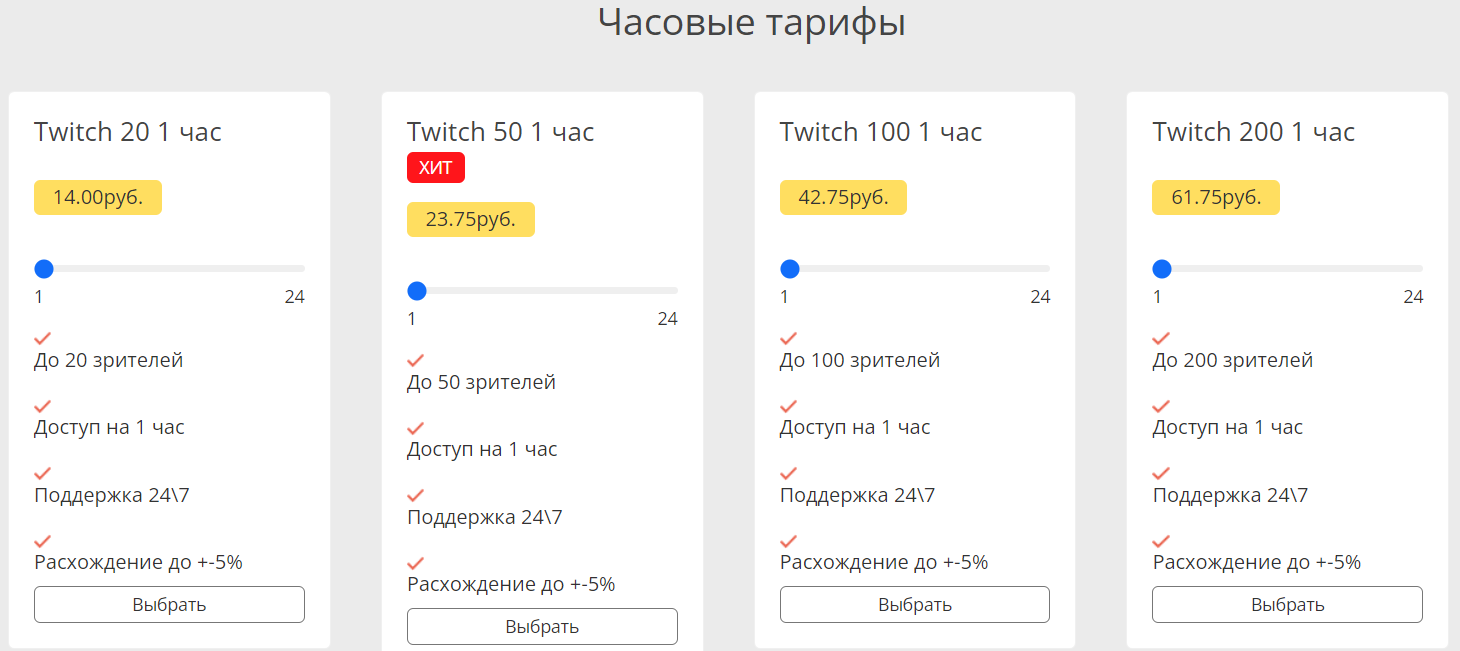Viewport: 1460px width, 651px height.
Task: Click checkmark icon above 'До 50 зрителей'
Action: [x=415, y=360]
